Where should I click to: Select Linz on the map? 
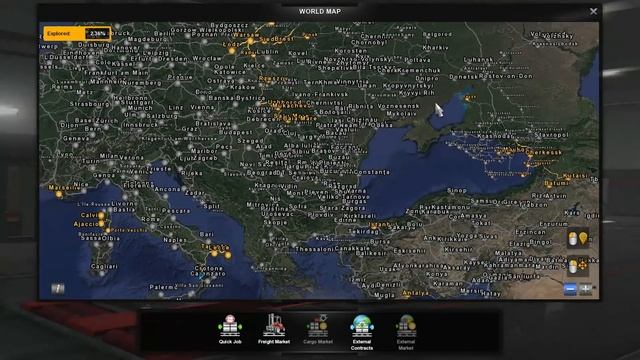coord(176,107)
